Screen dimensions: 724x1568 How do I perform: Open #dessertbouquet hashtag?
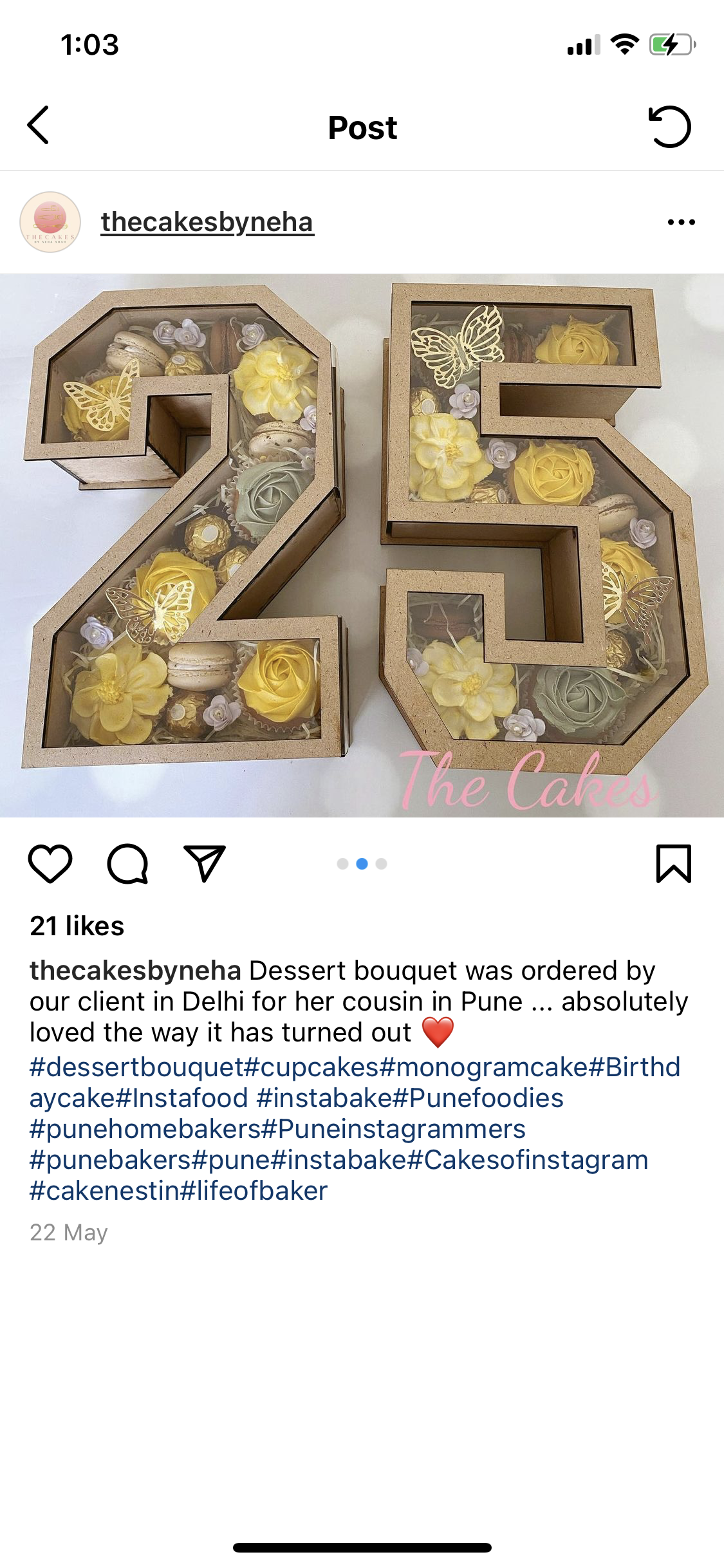coord(136,1067)
